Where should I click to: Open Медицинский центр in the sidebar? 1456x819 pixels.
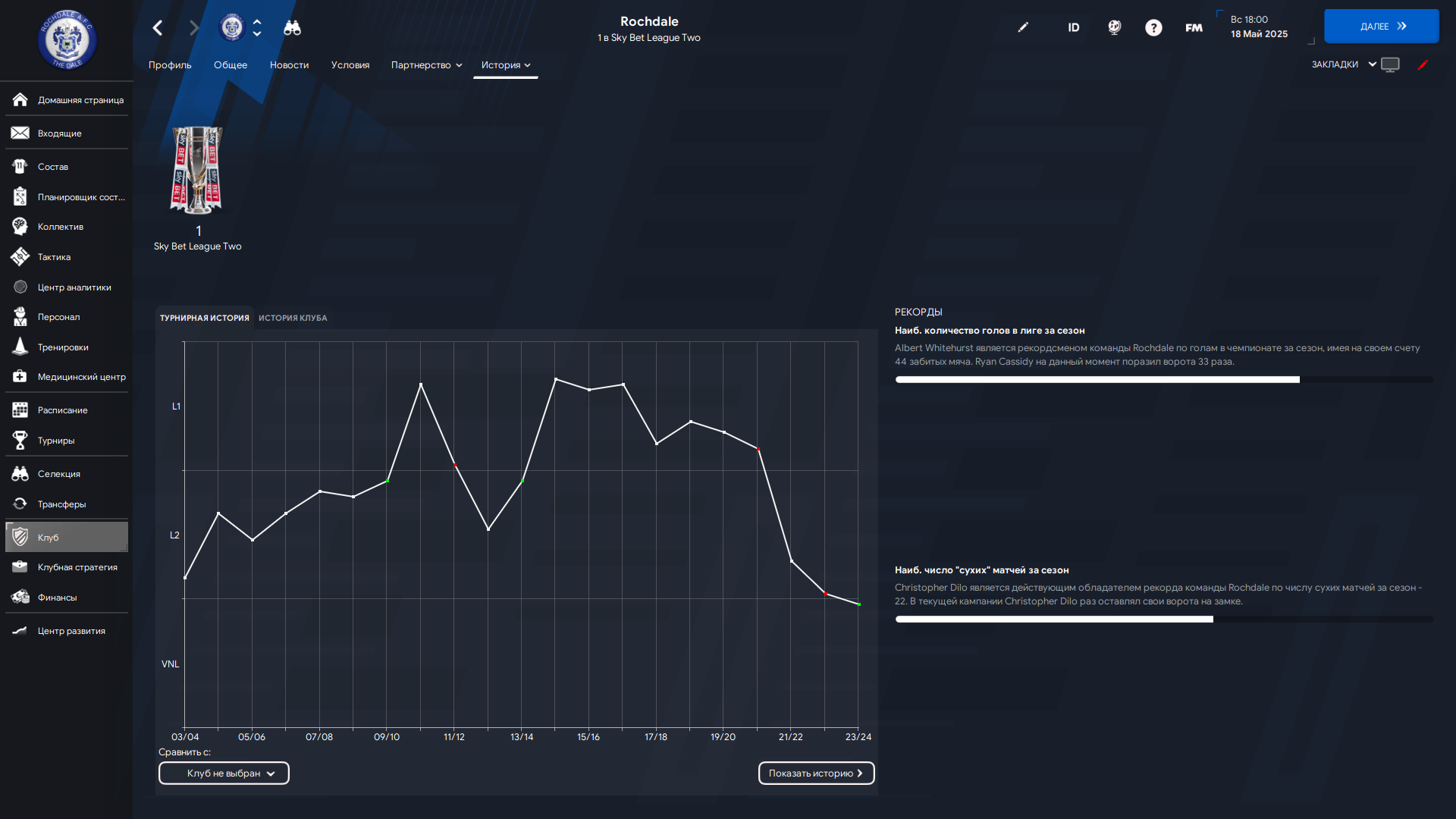(81, 377)
